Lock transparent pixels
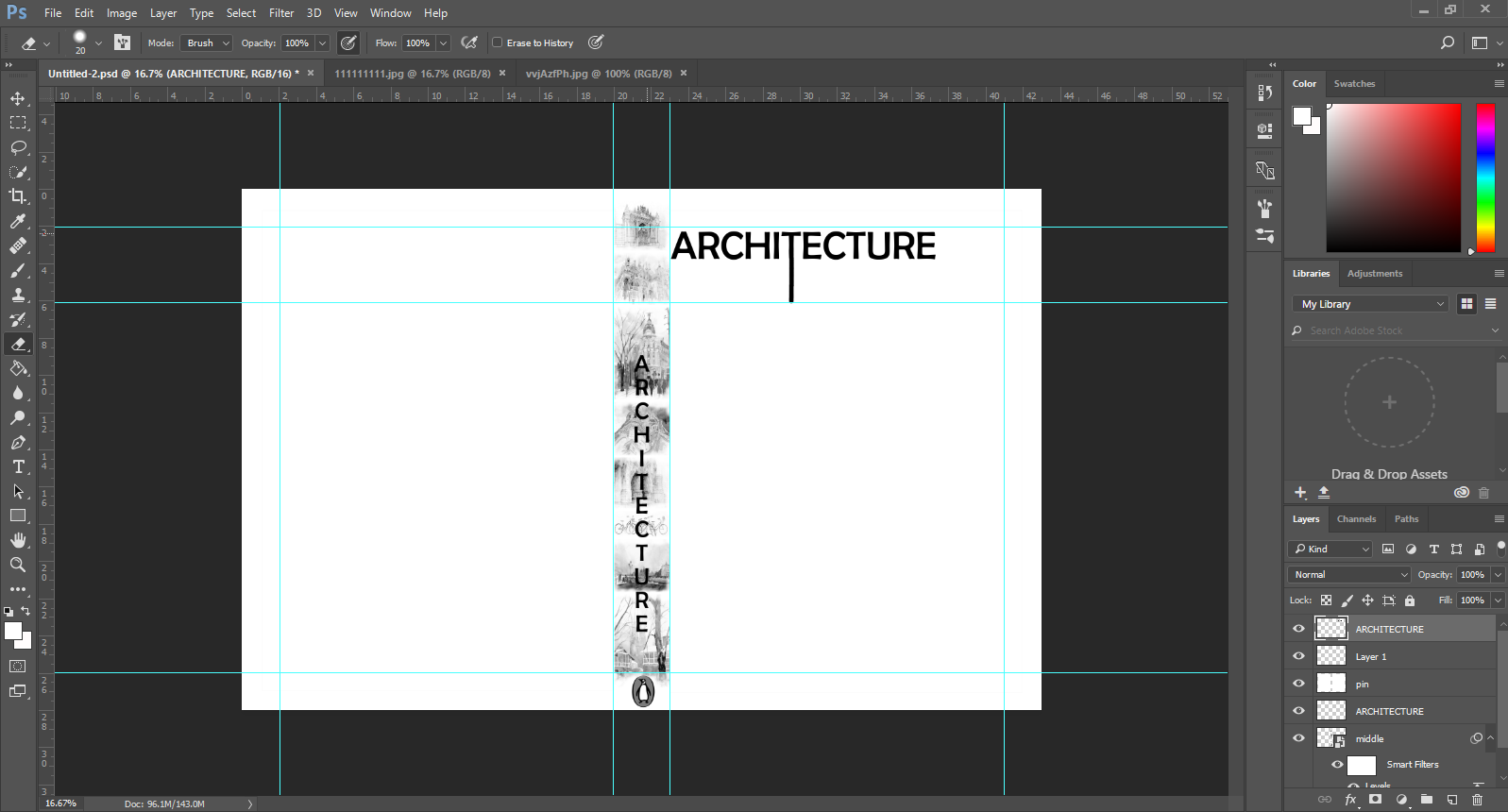1508x812 pixels. [x=1327, y=601]
